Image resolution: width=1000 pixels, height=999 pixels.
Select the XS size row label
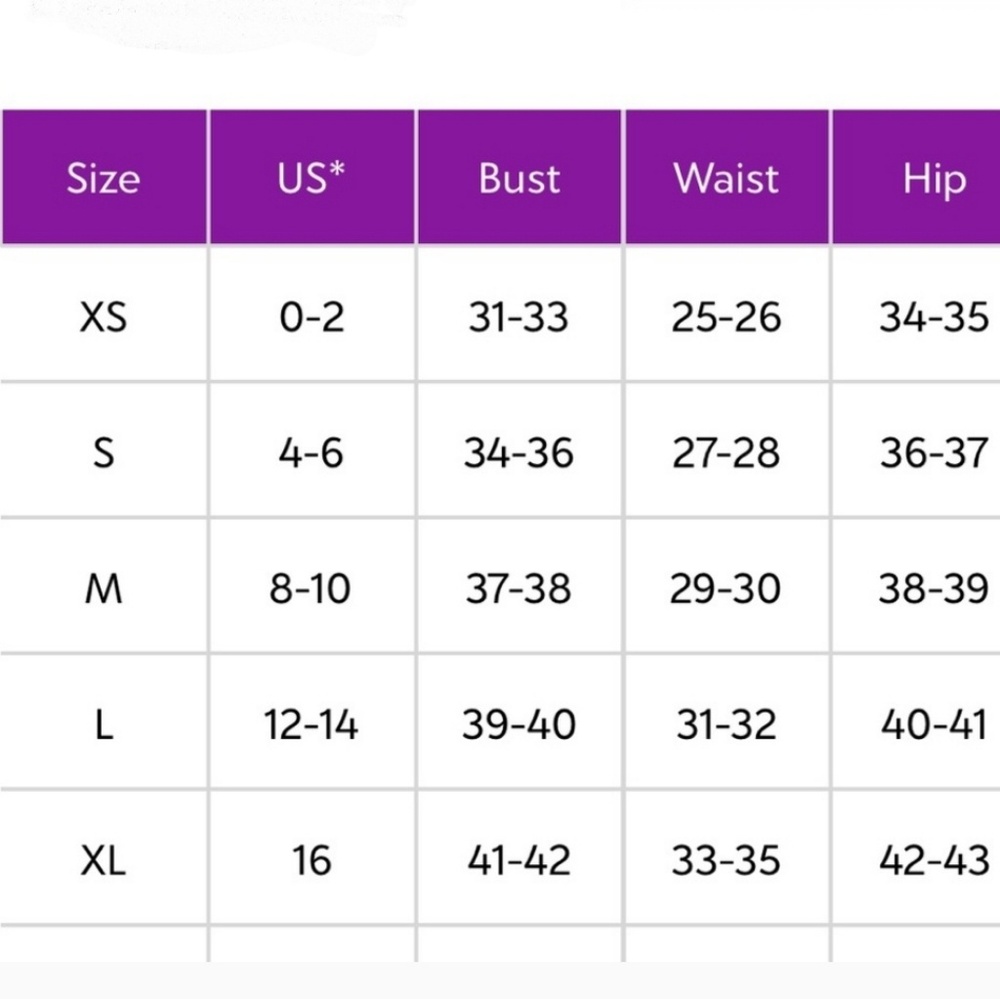point(103,316)
